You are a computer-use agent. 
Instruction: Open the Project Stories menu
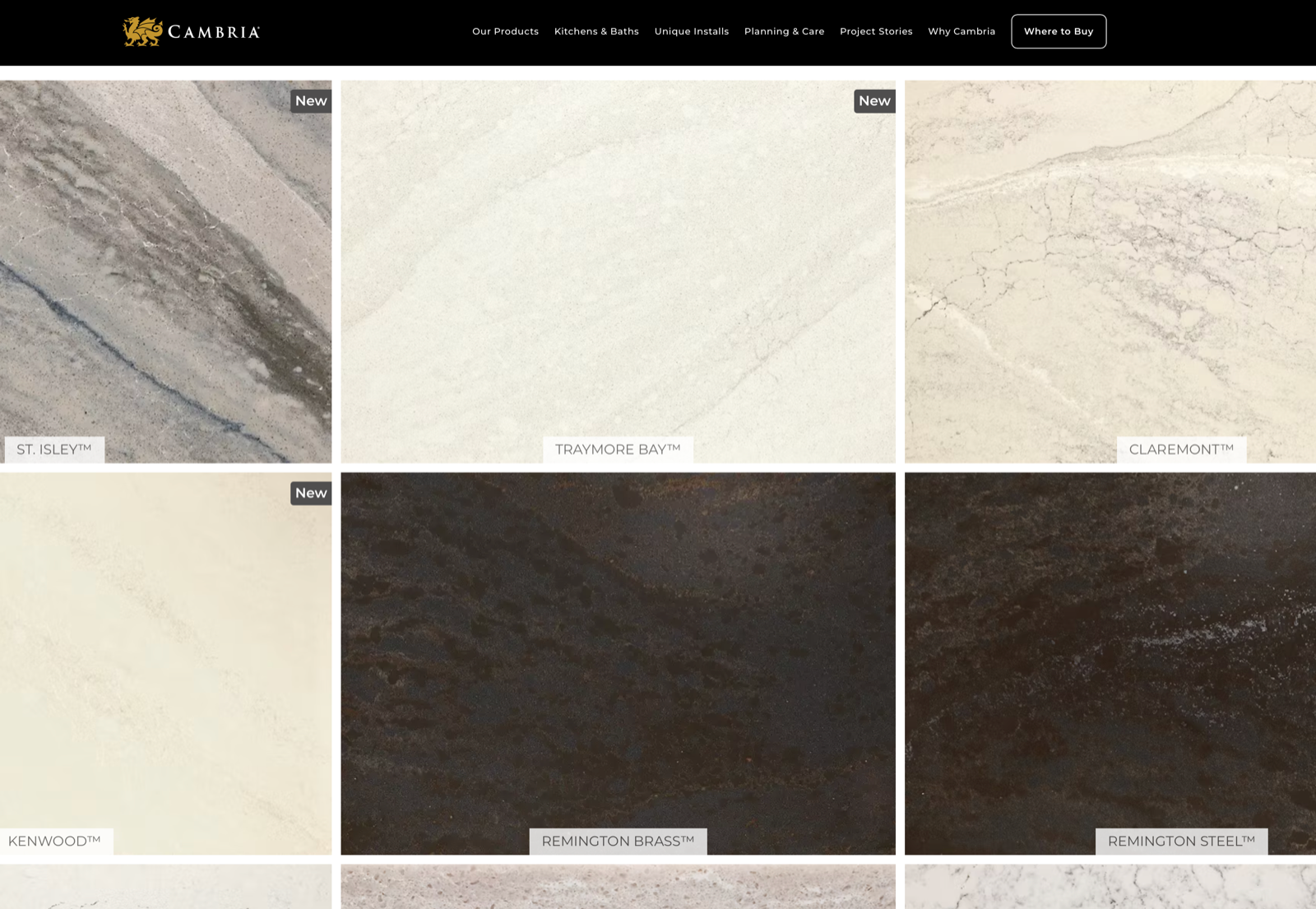[876, 31]
